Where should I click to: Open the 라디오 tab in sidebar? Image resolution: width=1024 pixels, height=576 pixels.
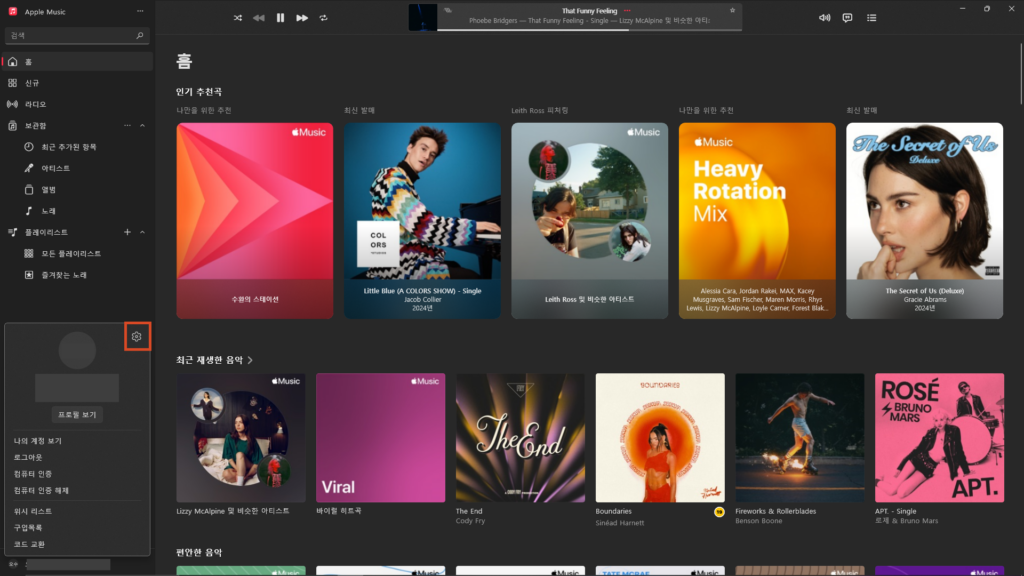coord(36,104)
